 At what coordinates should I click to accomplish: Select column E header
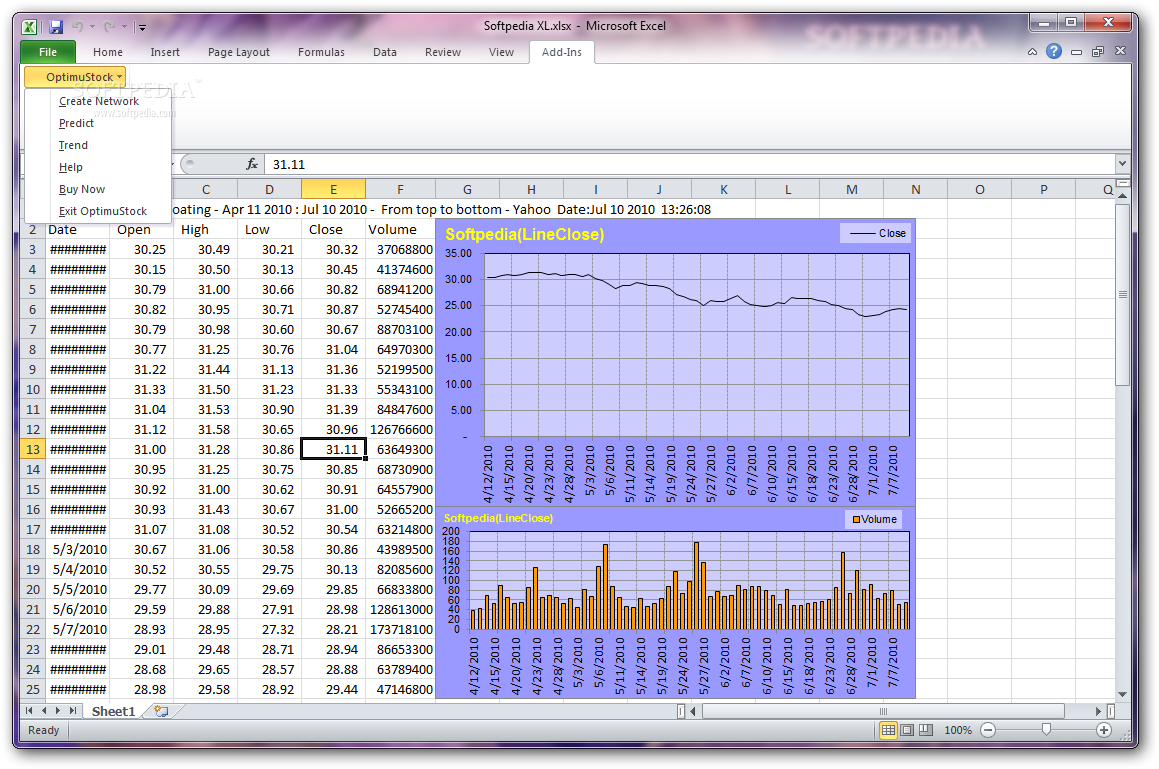point(333,189)
